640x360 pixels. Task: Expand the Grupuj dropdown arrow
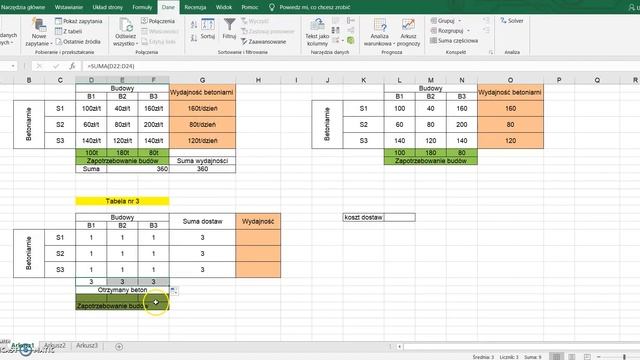[x=460, y=21]
